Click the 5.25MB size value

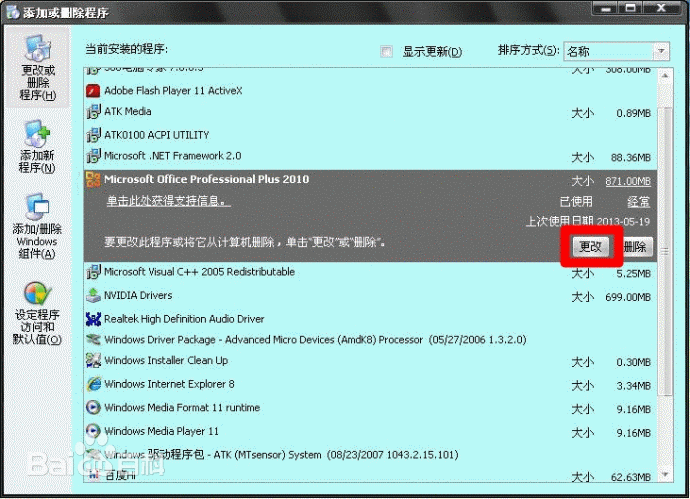634,274
